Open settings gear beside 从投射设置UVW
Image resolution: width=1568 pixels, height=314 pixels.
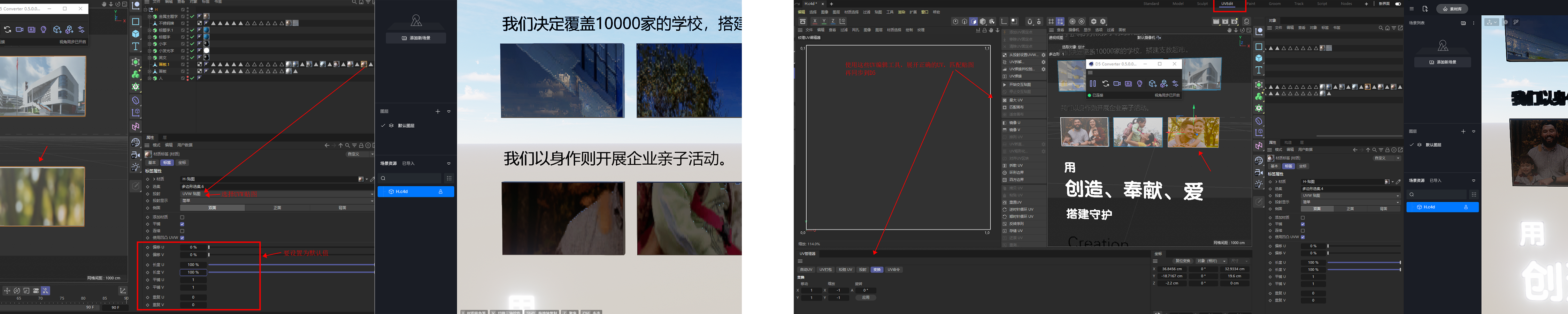(1043, 55)
